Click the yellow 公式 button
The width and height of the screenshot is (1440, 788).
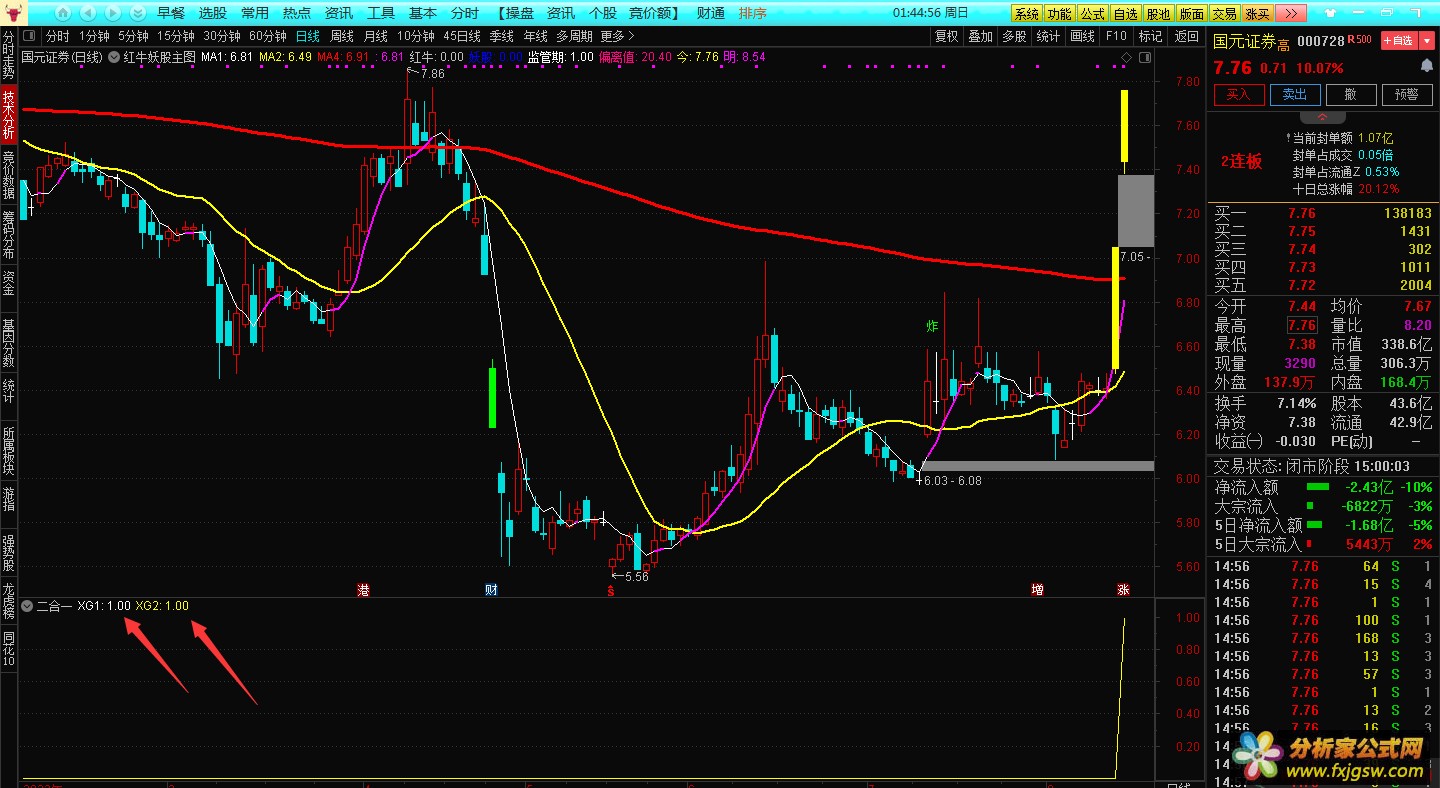[x=1093, y=13]
